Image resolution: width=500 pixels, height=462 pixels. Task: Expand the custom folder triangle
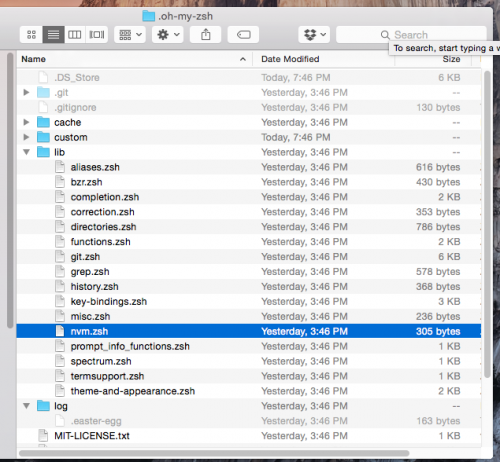(26, 137)
